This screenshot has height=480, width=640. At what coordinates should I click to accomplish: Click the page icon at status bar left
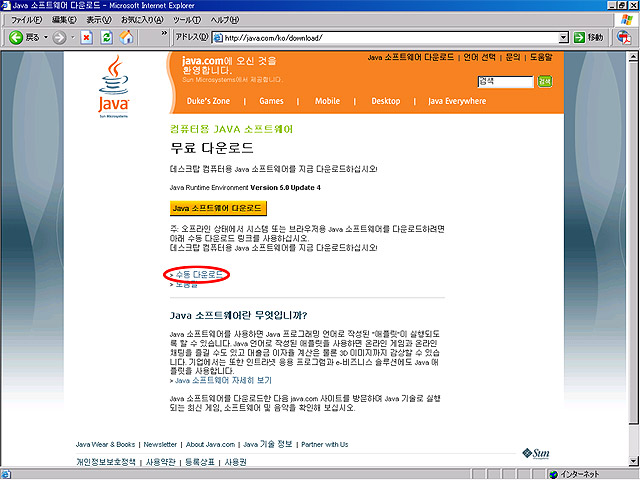(x=6, y=474)
